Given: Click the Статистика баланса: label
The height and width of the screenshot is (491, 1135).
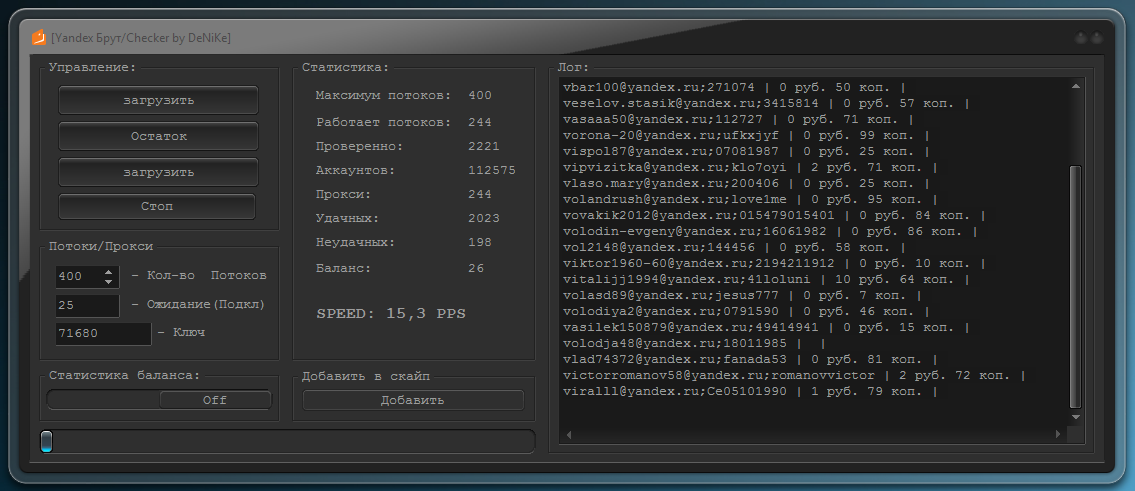Looking at the screenshot, I should click(124, 376).
